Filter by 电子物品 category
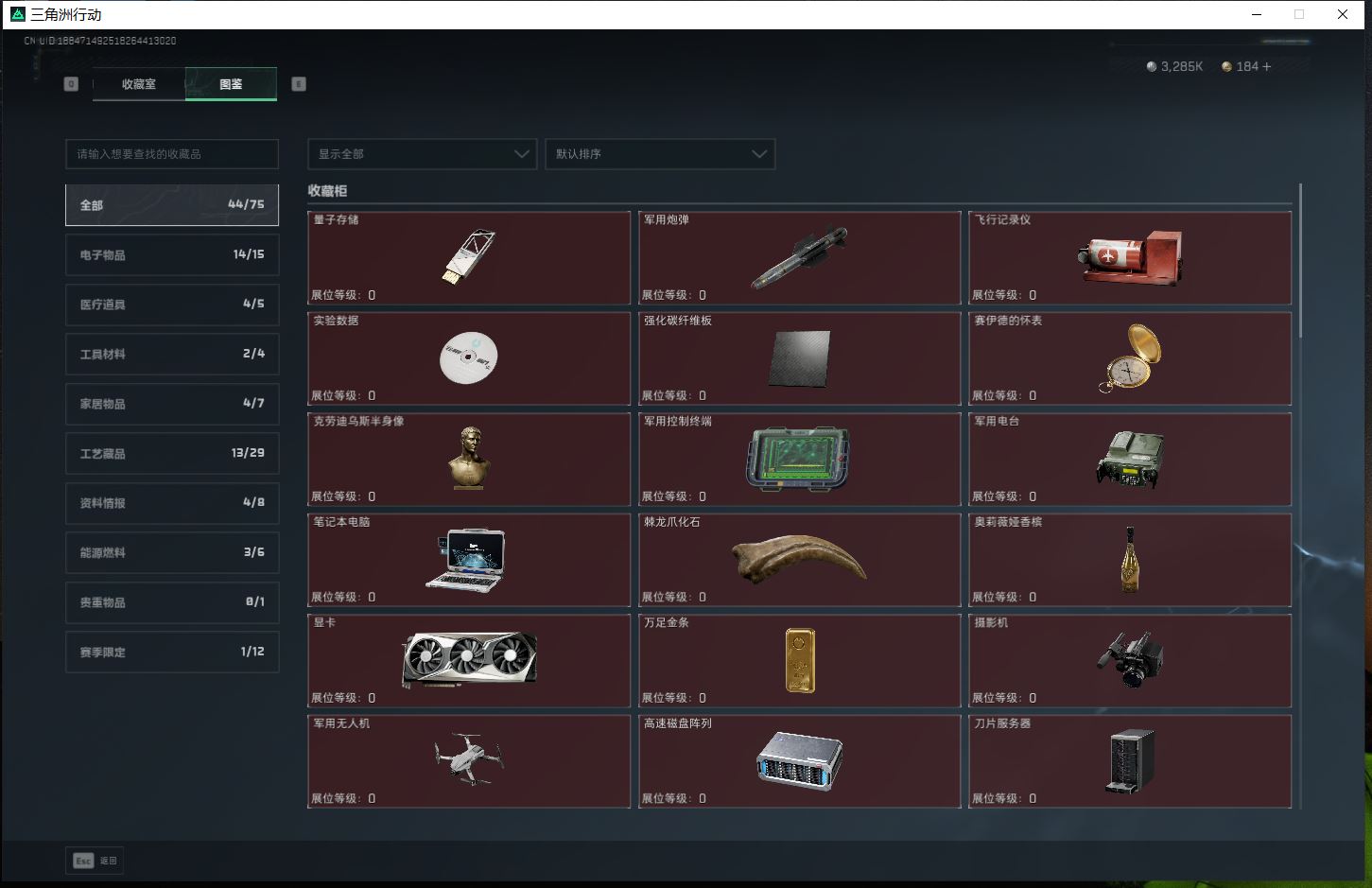1372x888 pixels. tap(172, 254)
